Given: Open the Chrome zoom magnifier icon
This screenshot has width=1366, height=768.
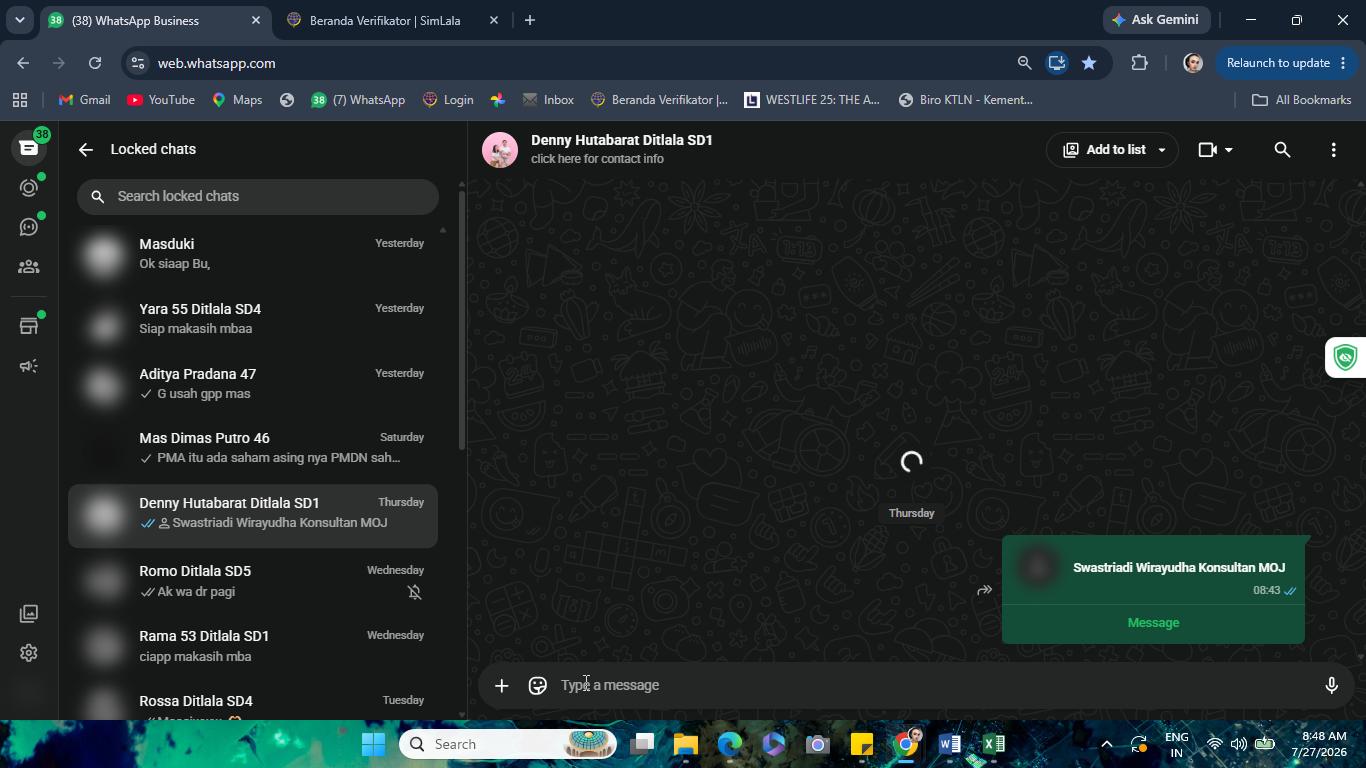Looking at the screenshot, I should (1024, 63).
